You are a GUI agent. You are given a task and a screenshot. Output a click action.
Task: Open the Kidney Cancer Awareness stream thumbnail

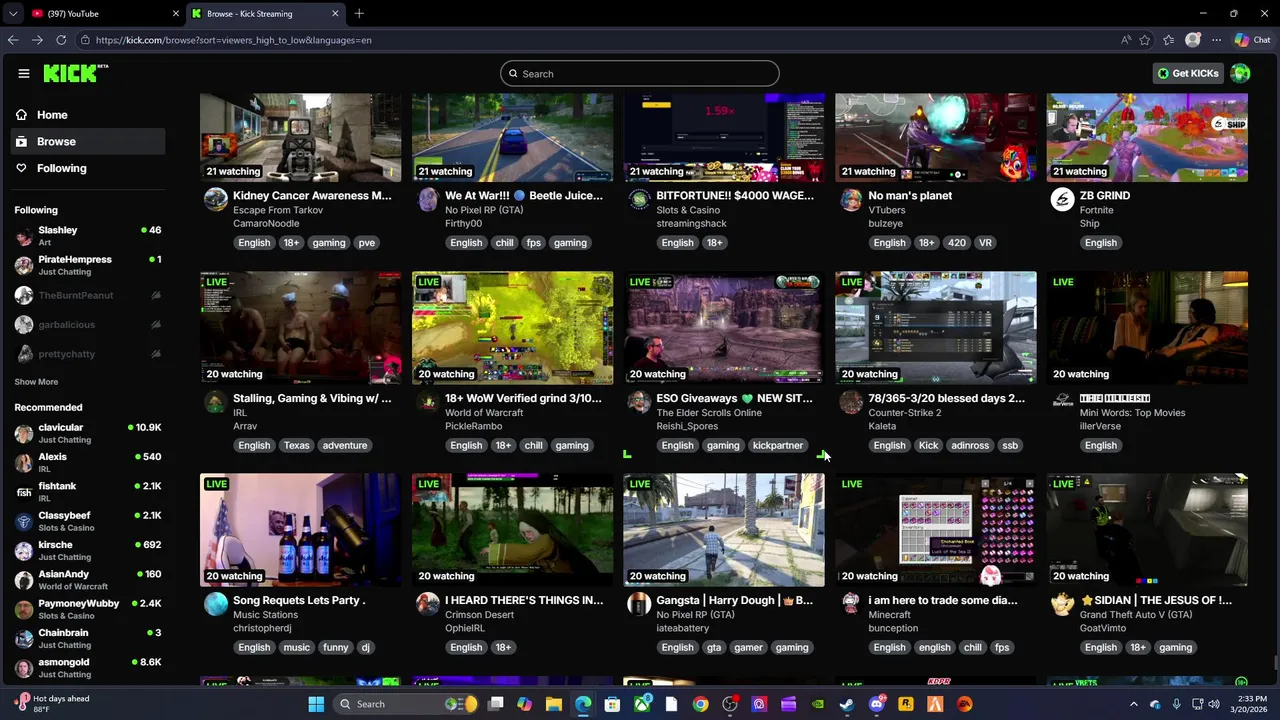pos(300,138)
